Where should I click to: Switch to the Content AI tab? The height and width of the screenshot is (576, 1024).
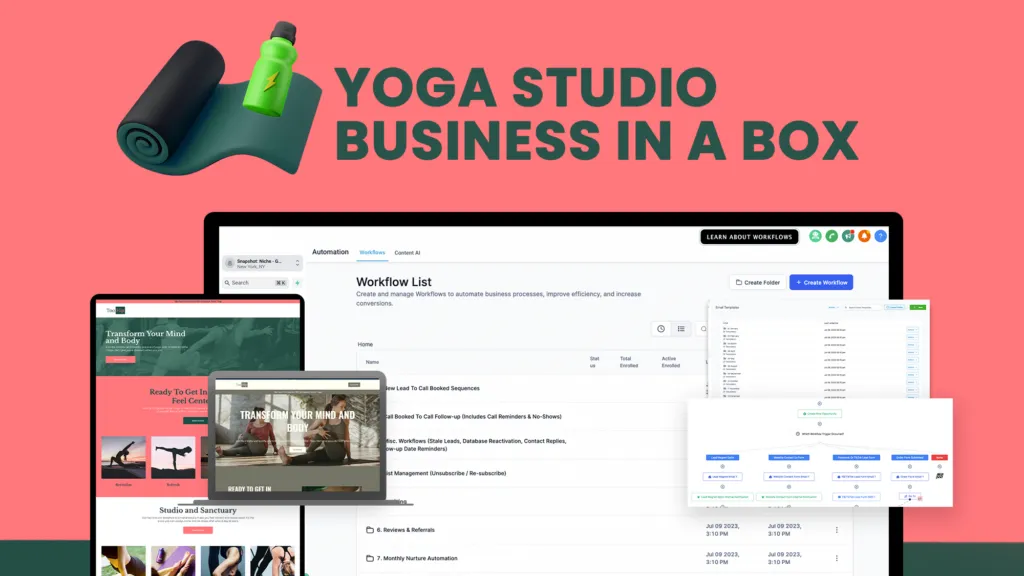408,253
